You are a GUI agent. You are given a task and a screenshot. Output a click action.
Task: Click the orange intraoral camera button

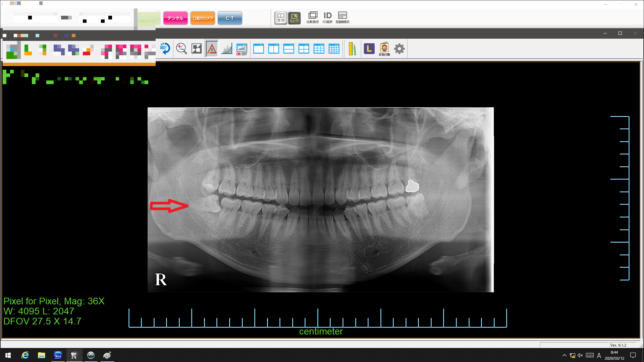coord(202,18)
